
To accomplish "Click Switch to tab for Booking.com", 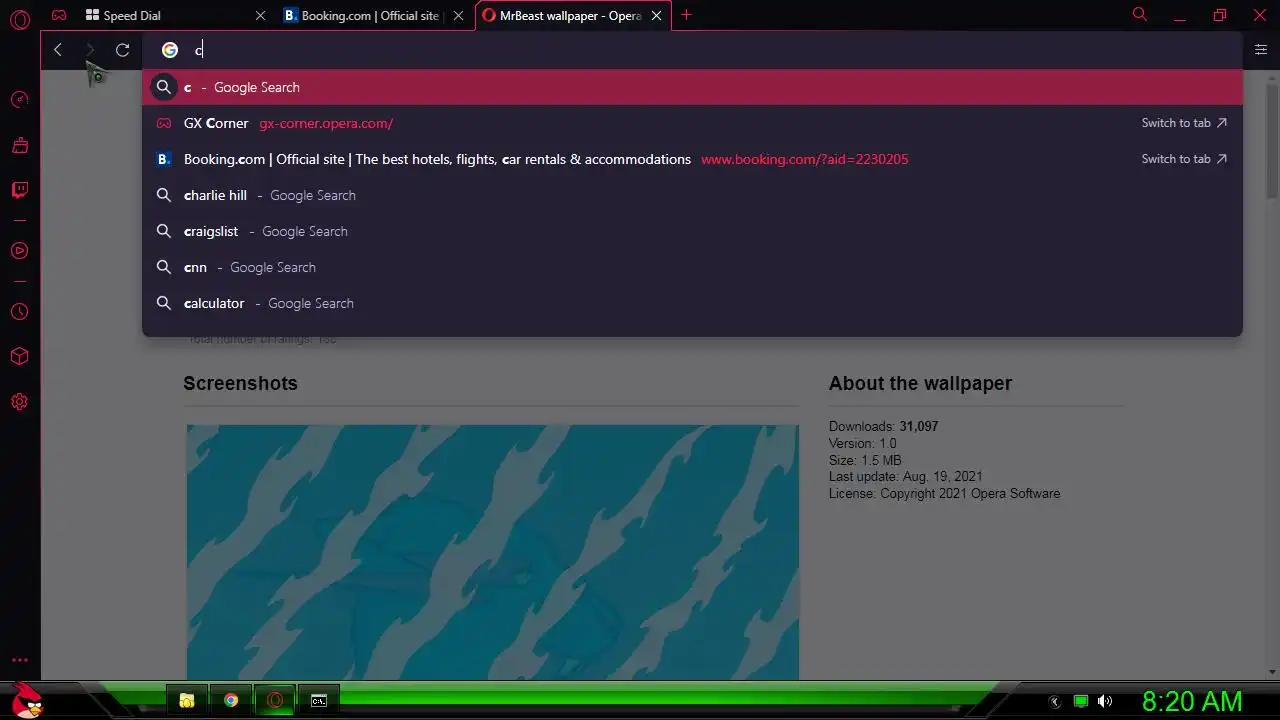I will [1184, 159].
